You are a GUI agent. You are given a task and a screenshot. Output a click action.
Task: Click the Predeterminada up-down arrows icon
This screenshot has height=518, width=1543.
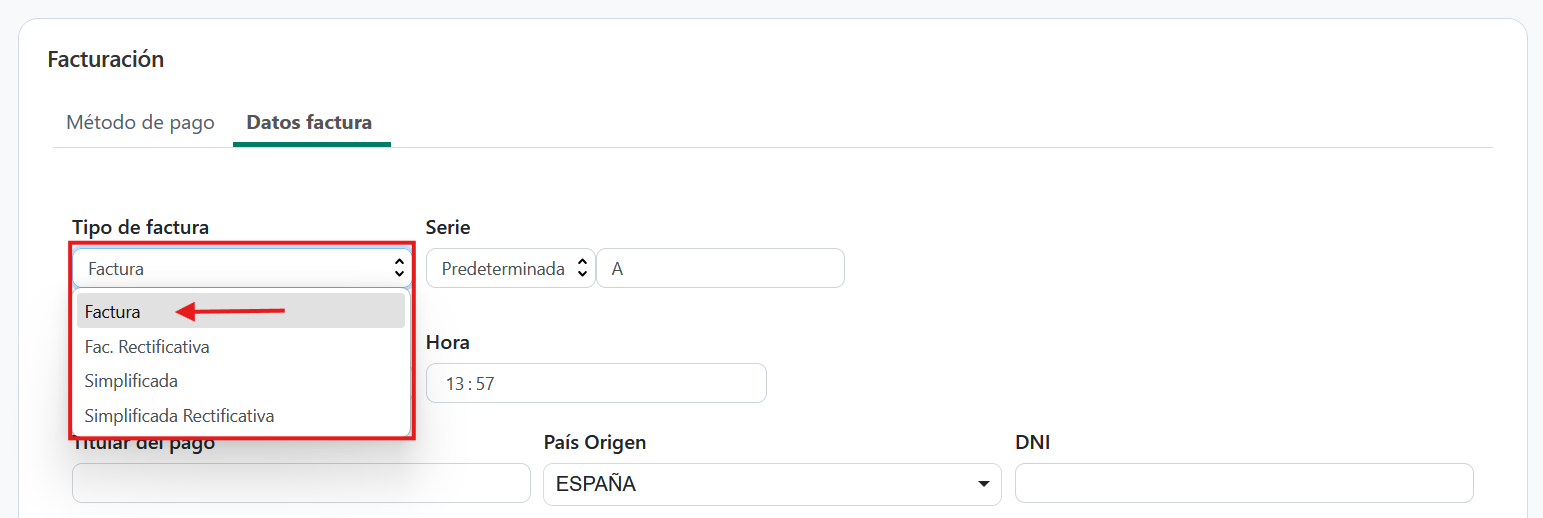(x=582, y=269)
